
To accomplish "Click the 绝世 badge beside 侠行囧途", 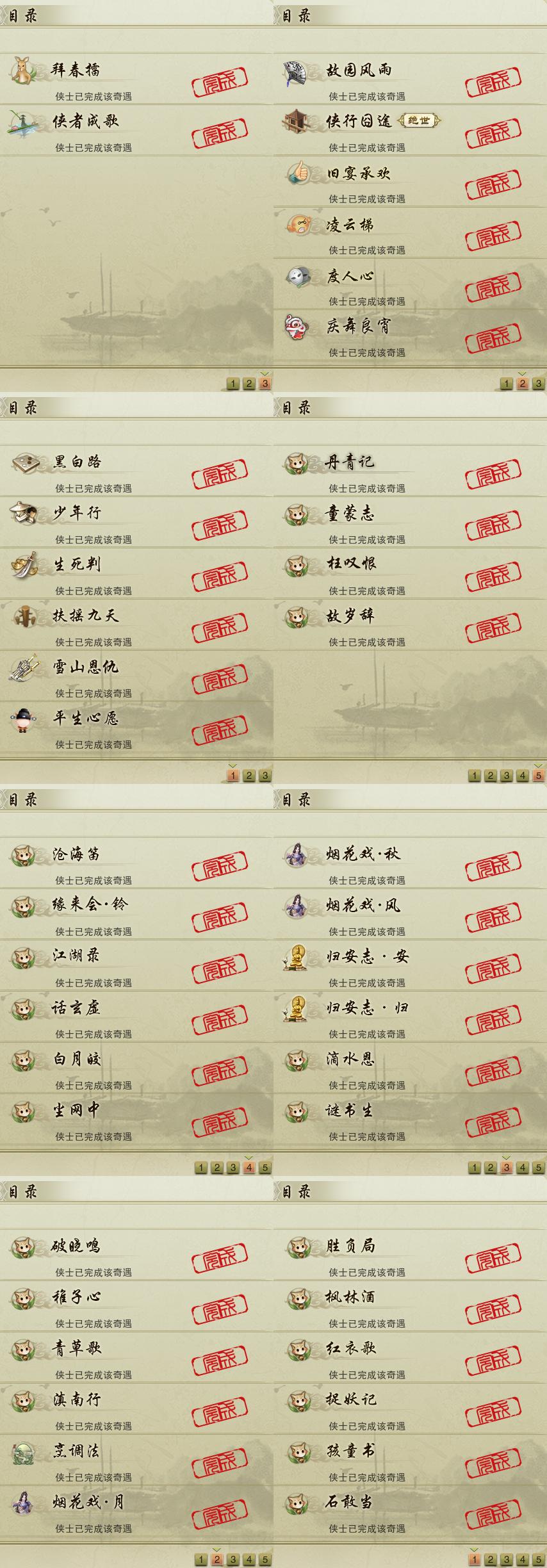I will (419, 120).
